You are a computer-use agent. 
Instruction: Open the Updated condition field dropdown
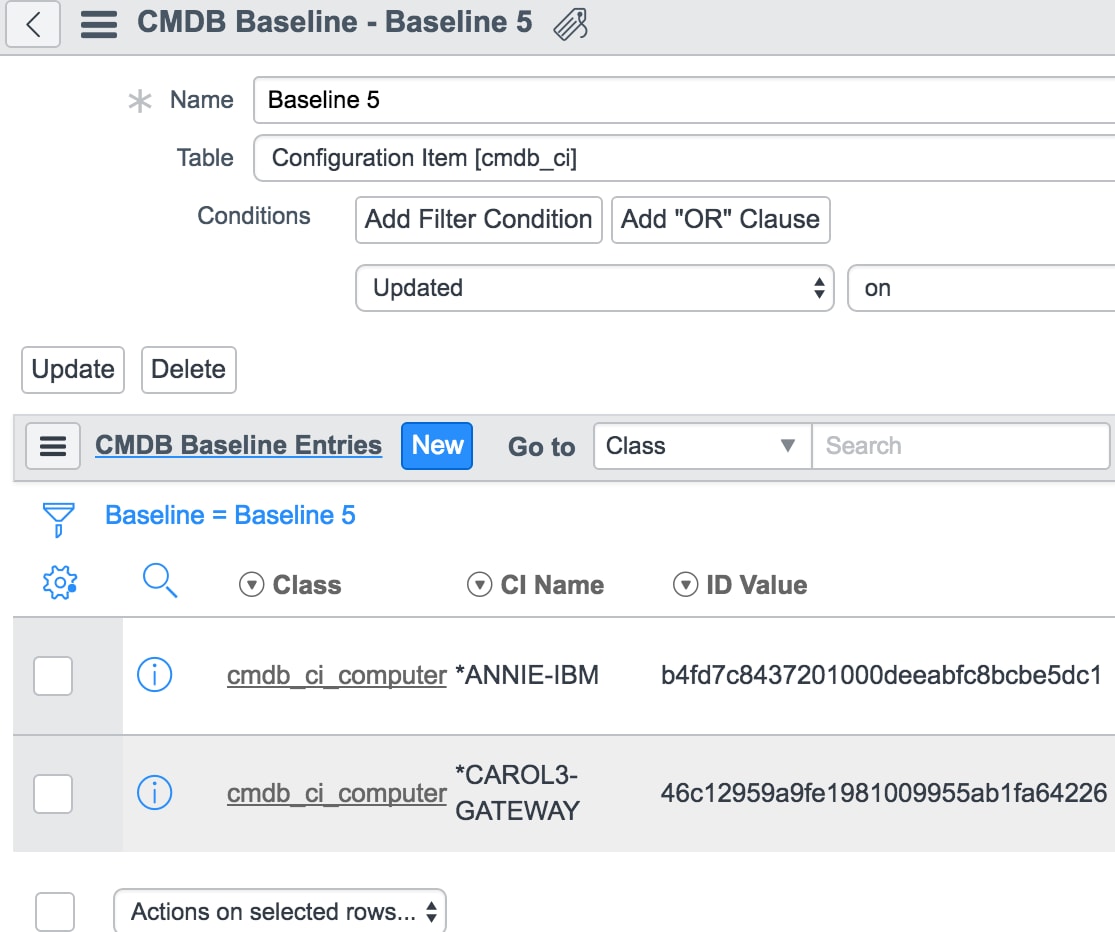(x=594, y=288)
